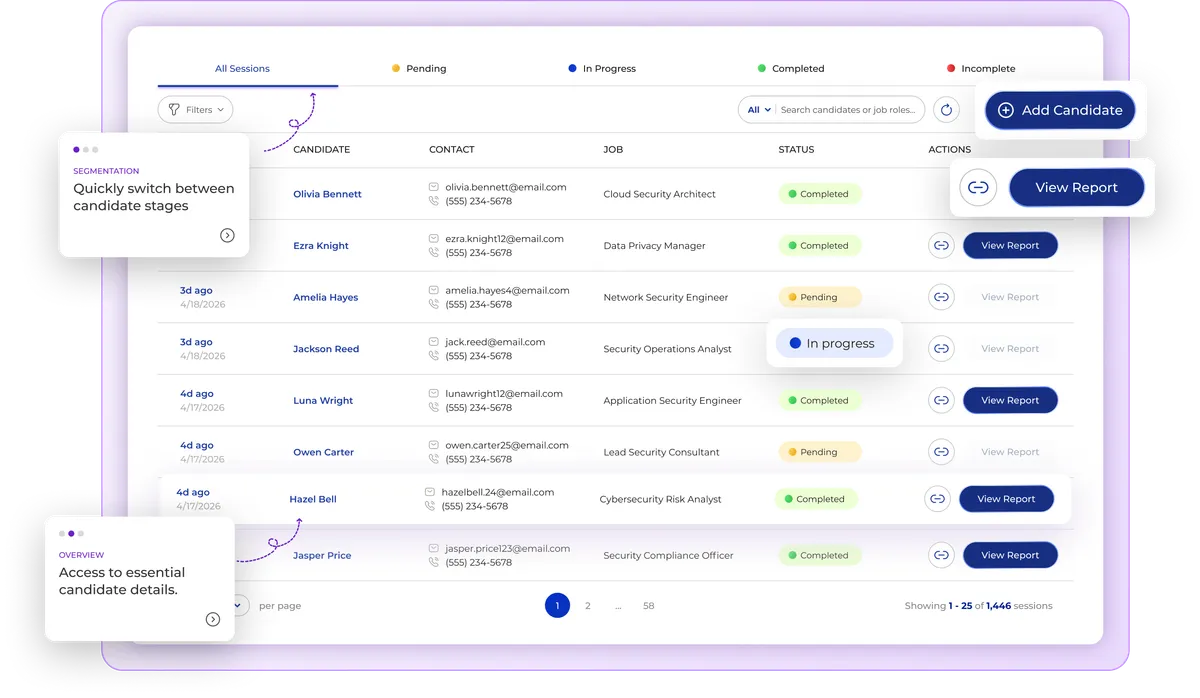Click the mail icon for ezra.knight12@email.com
The width and height of the screenshot is (1200, 698).
[434, 239]
